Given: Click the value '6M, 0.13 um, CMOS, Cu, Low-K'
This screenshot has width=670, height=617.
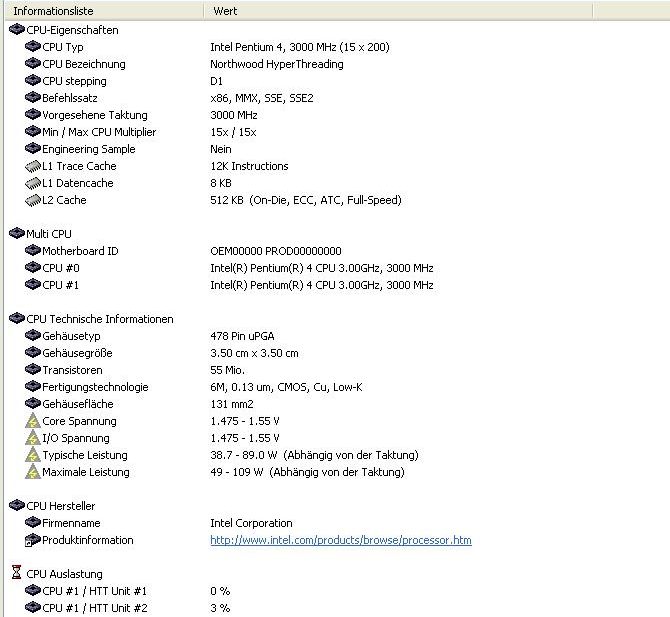Looking at the screenshot, I should point(286,387).
